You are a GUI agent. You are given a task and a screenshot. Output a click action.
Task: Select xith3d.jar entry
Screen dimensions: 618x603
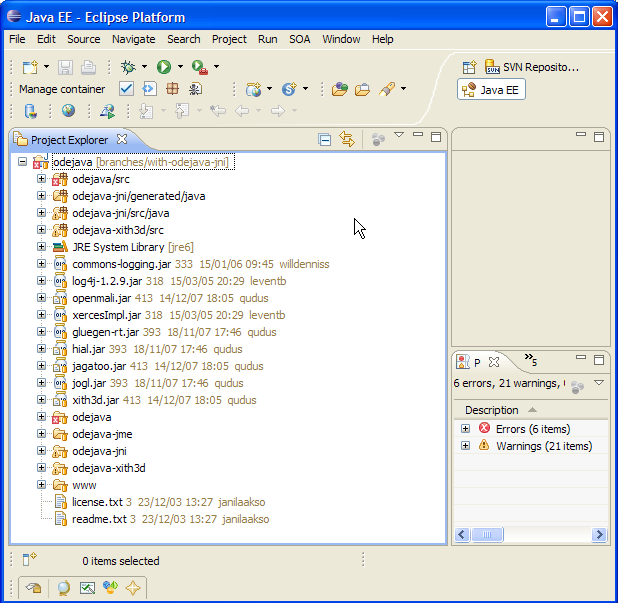coord(95,400)
